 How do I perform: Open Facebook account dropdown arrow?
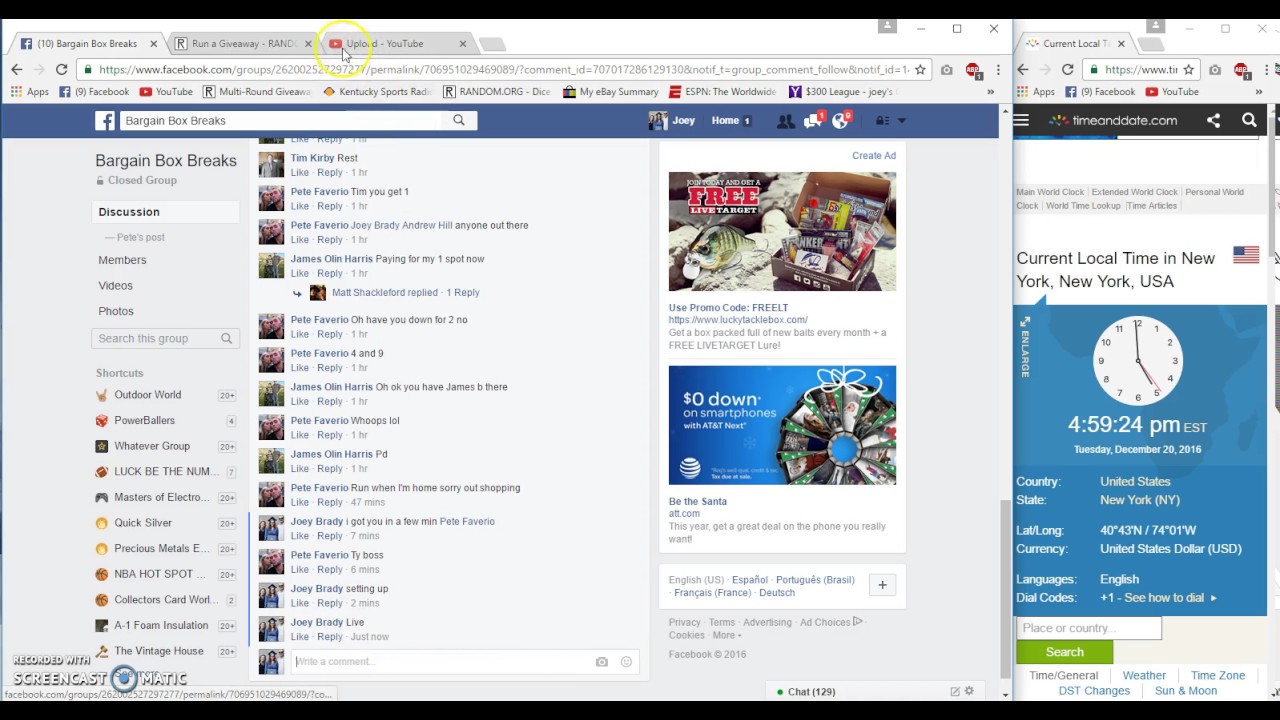[x=902, y=121]
